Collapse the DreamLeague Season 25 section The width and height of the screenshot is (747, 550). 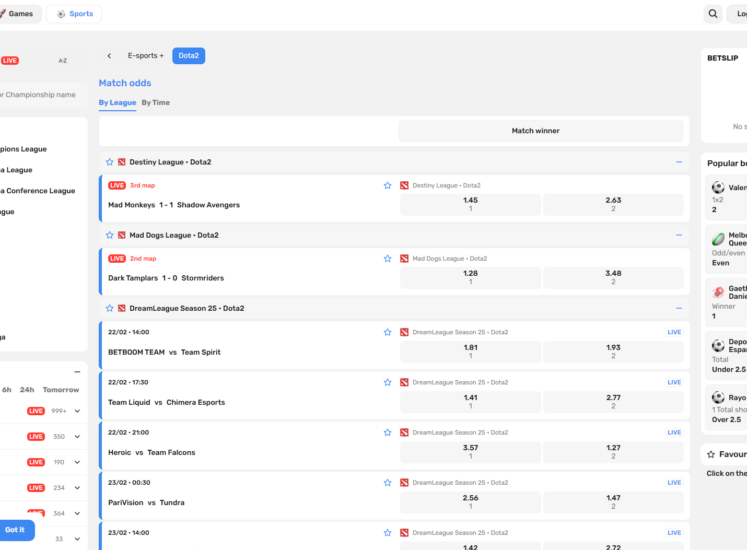coord(678,309)
